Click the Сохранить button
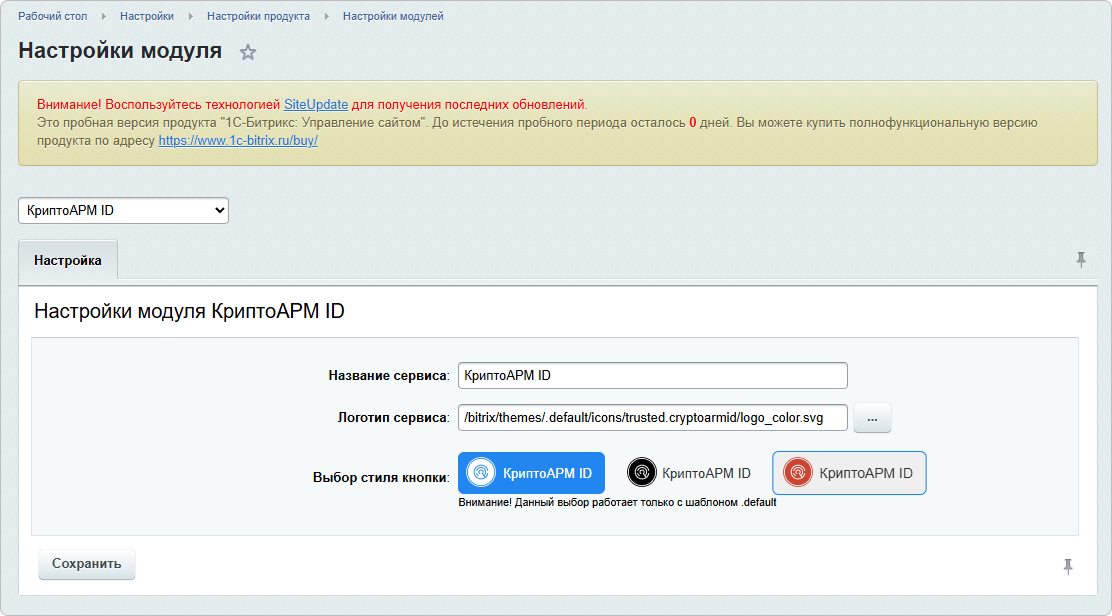This screenshot has height=616, width=1112. (x=87, y=564)
